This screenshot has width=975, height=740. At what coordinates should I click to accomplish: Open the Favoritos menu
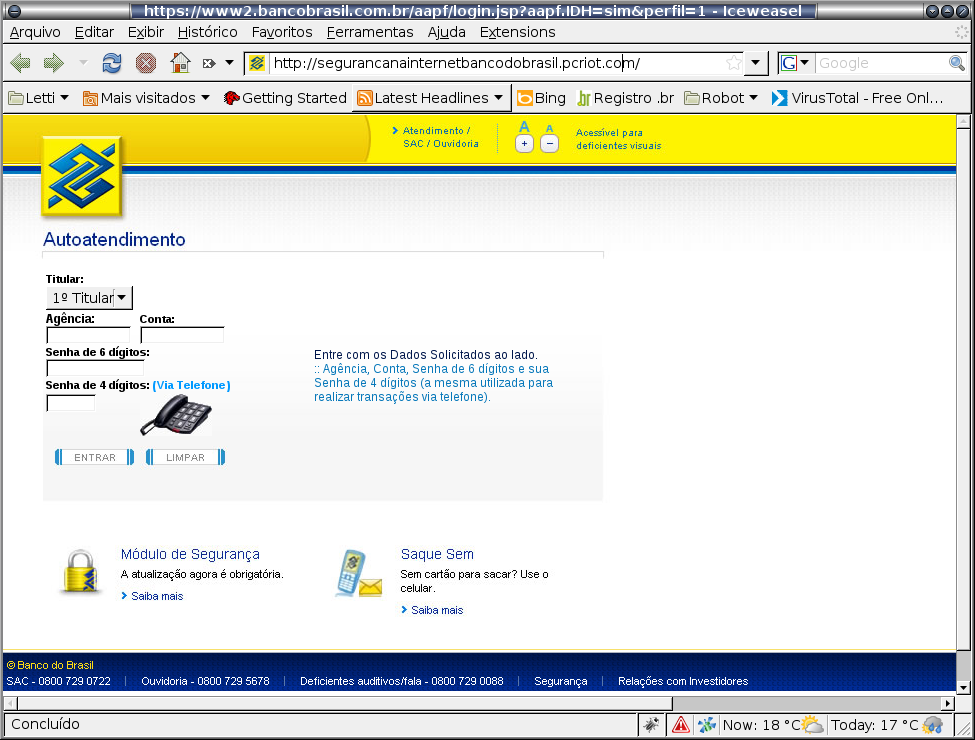coord(282,32)
